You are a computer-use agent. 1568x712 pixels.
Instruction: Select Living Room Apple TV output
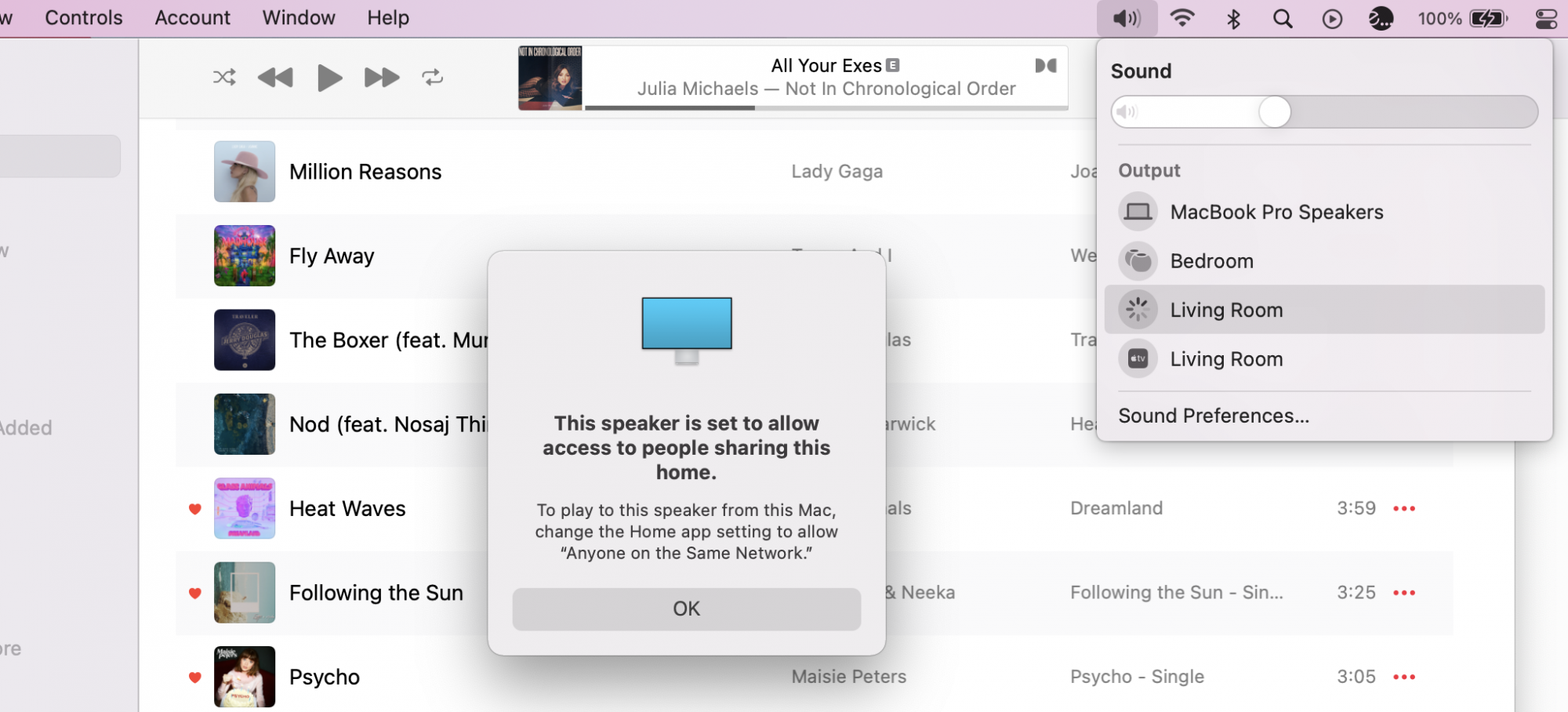1324,359
